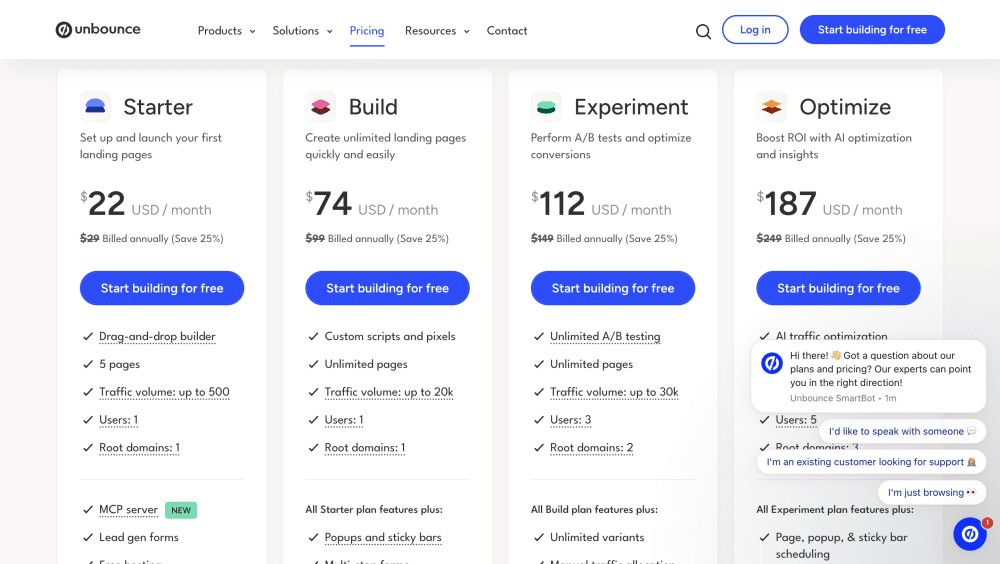Click the Experiment plan icon
The image size is (1000, 564).
click(x=546, y=107)
